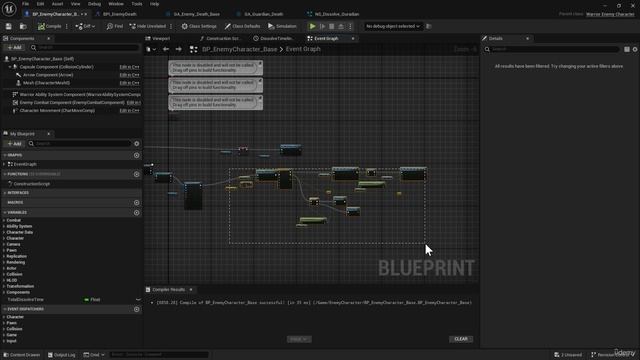Open the DissolveTimeline tab

click(x=276, y=38)
